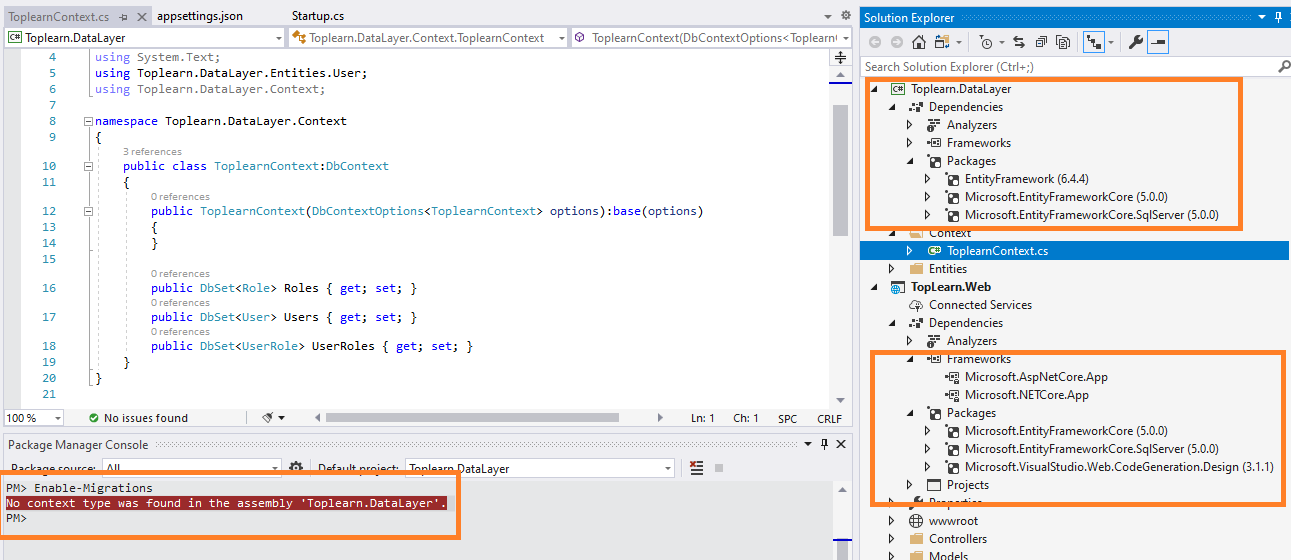Click the Search Solution Explorer field
This screenshot has width=1291, height=560.
1065,67
